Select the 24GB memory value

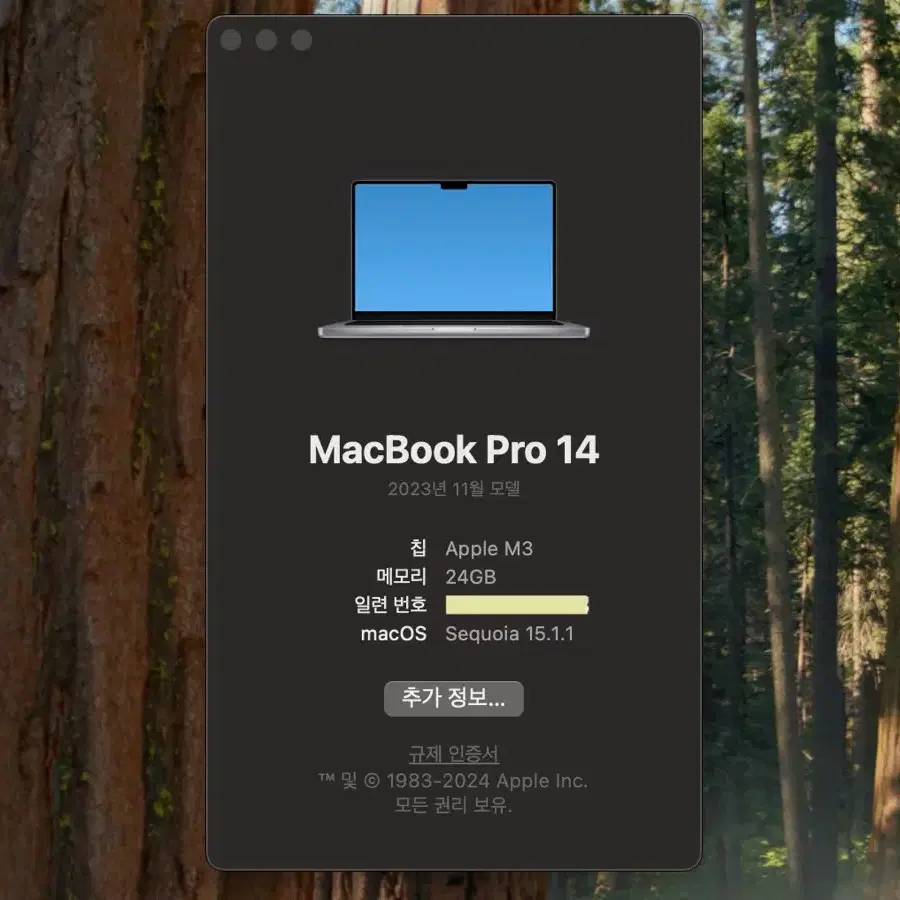point(471,577)
